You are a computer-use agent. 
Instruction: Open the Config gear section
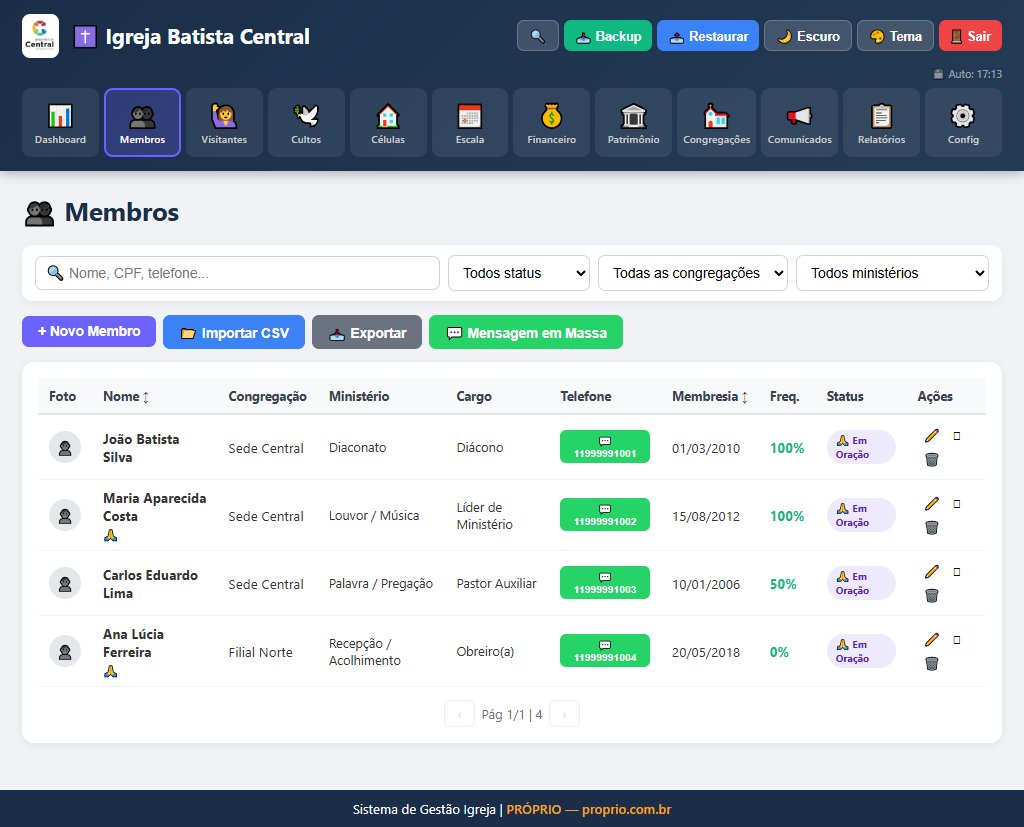963,123
